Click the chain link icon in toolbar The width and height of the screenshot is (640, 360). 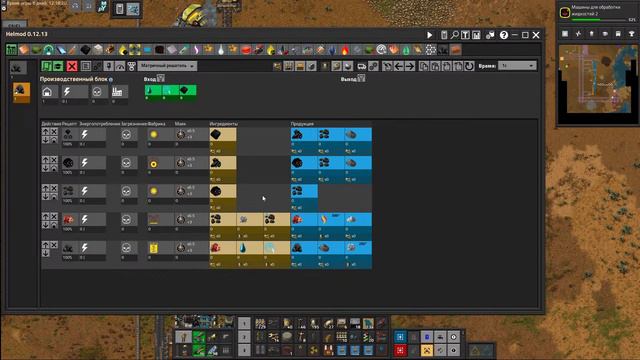373,66
